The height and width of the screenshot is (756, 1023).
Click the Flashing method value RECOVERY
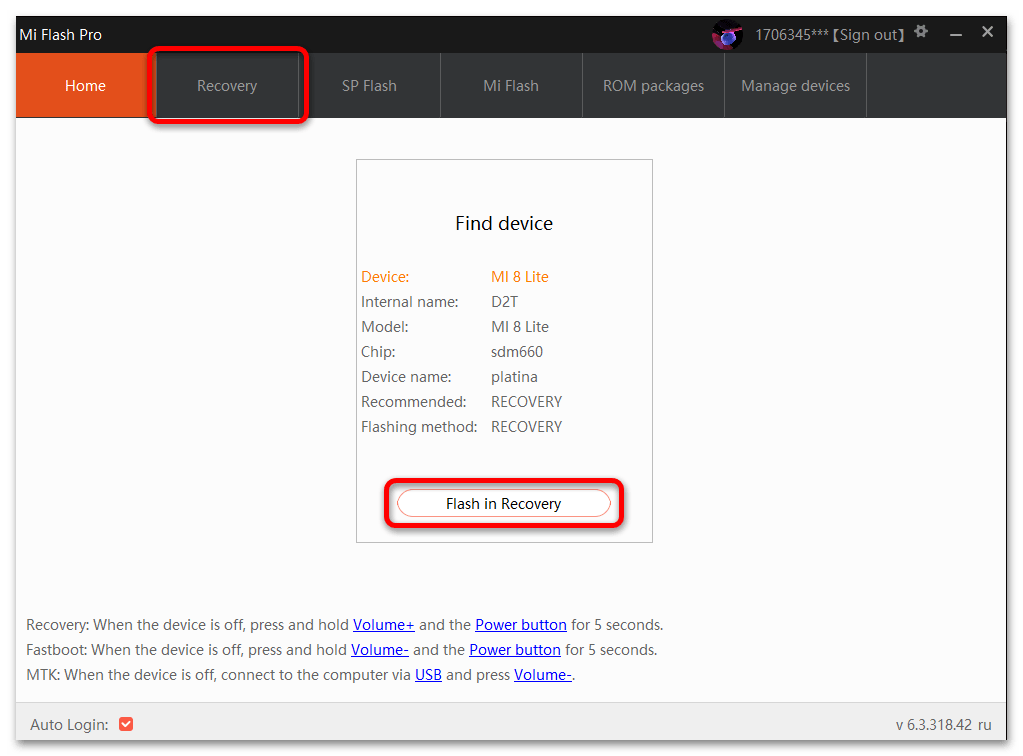[x=526, y=427]
